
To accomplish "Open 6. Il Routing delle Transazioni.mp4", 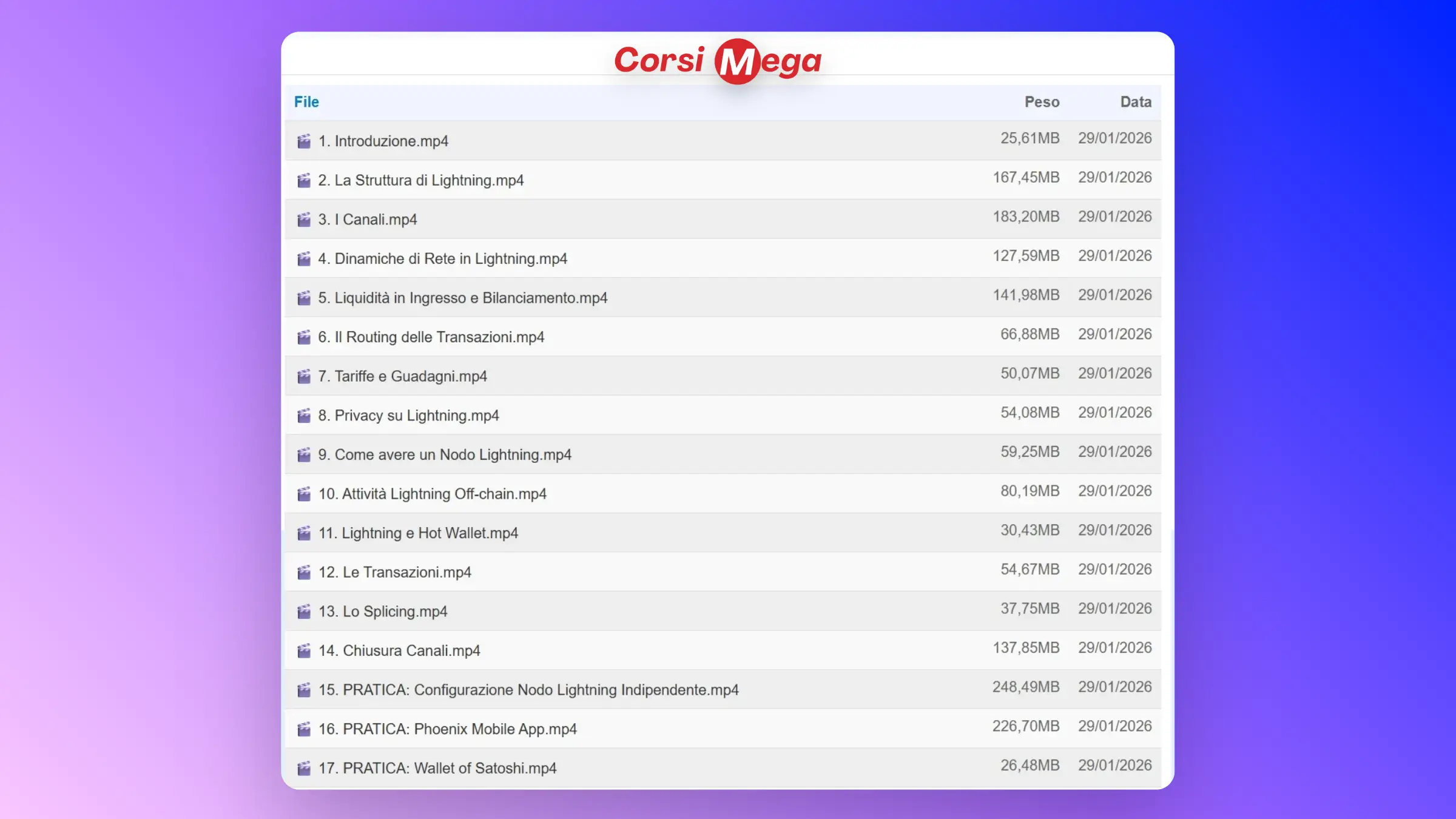I will pos(431,337).
